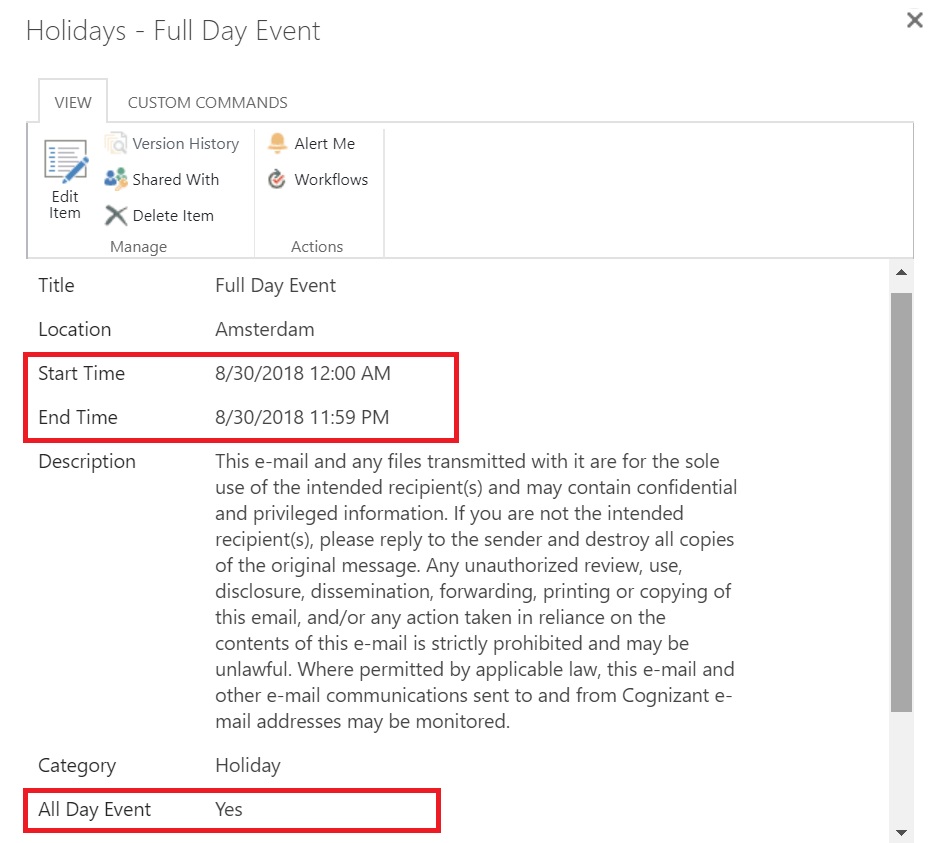Click the end time '8/30/2018 11:59 PM'
The width and height of the screenshot is (936, 843).
pos(302,417)
